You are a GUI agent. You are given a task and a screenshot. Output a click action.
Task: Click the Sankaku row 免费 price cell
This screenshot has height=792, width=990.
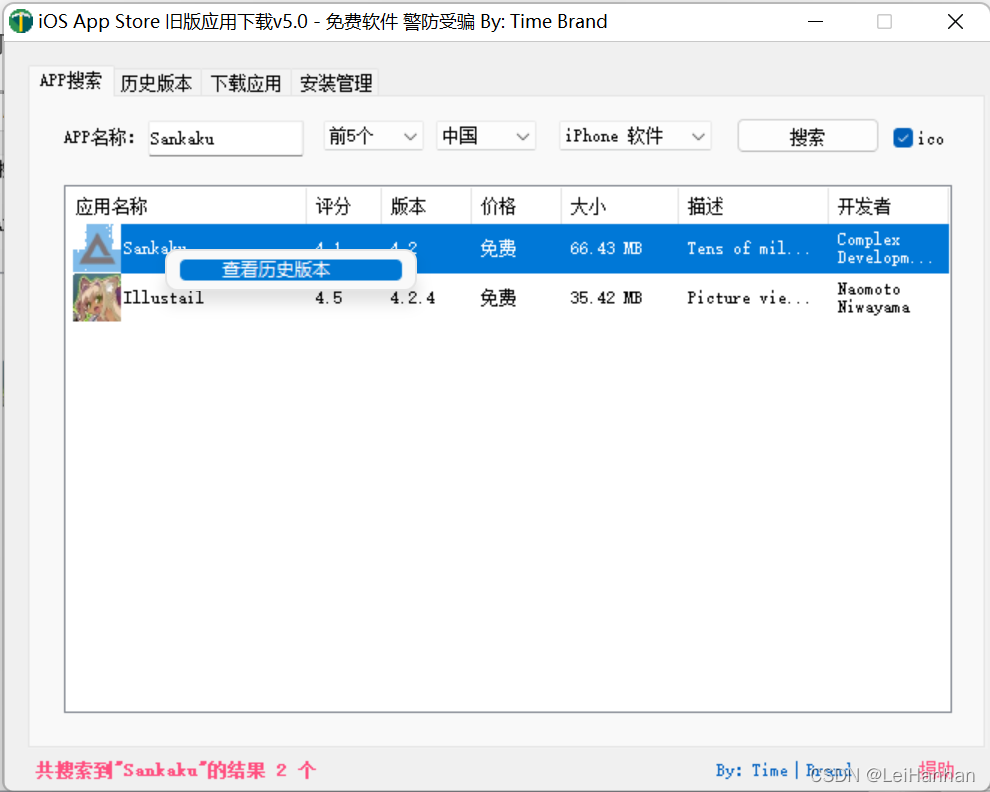(x=498, y=248)
